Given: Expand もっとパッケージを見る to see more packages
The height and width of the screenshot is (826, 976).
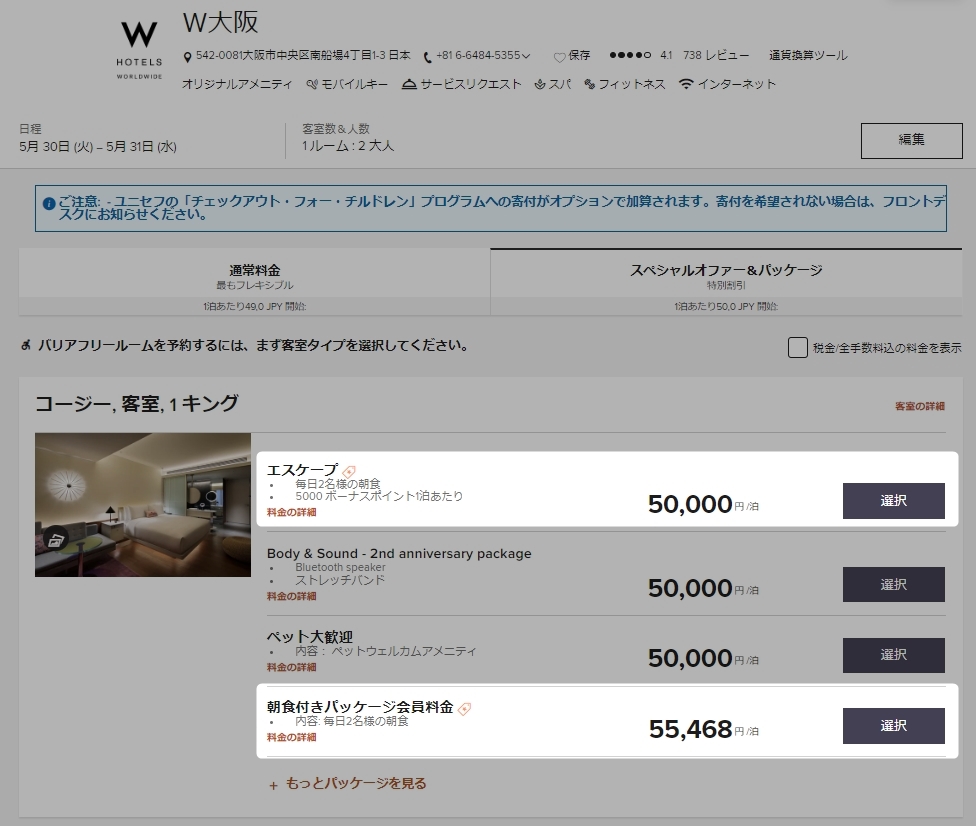Looking at the screenshot, I should (x=348, y=784).
